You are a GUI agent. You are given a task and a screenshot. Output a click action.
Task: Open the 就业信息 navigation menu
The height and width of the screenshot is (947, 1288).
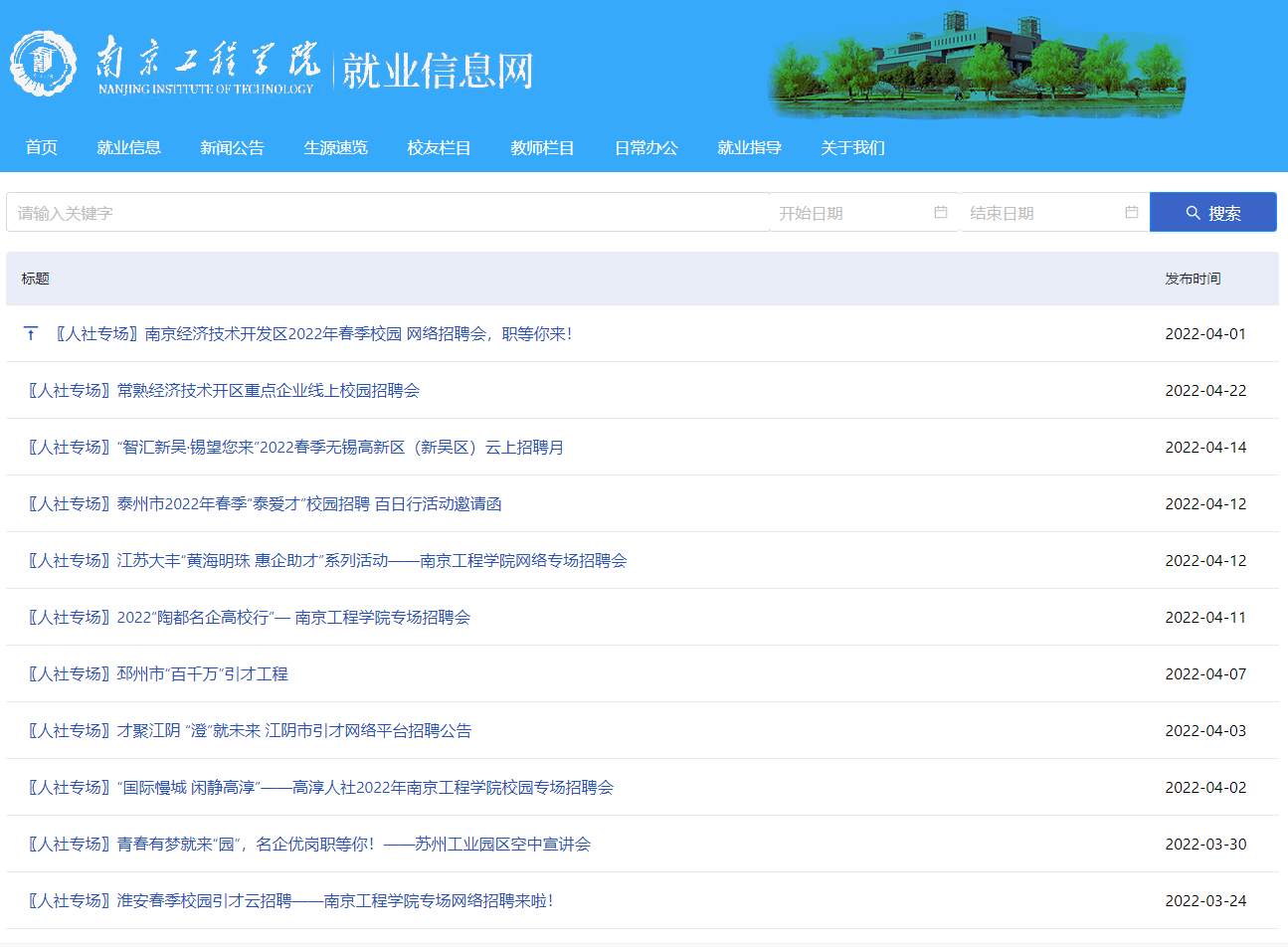coord(128,147)
